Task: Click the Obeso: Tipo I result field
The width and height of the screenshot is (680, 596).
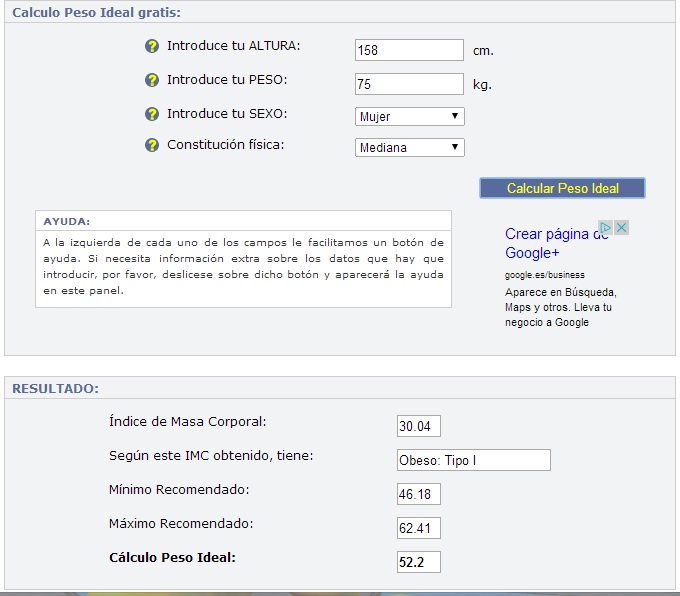Action: coord(474,460)
